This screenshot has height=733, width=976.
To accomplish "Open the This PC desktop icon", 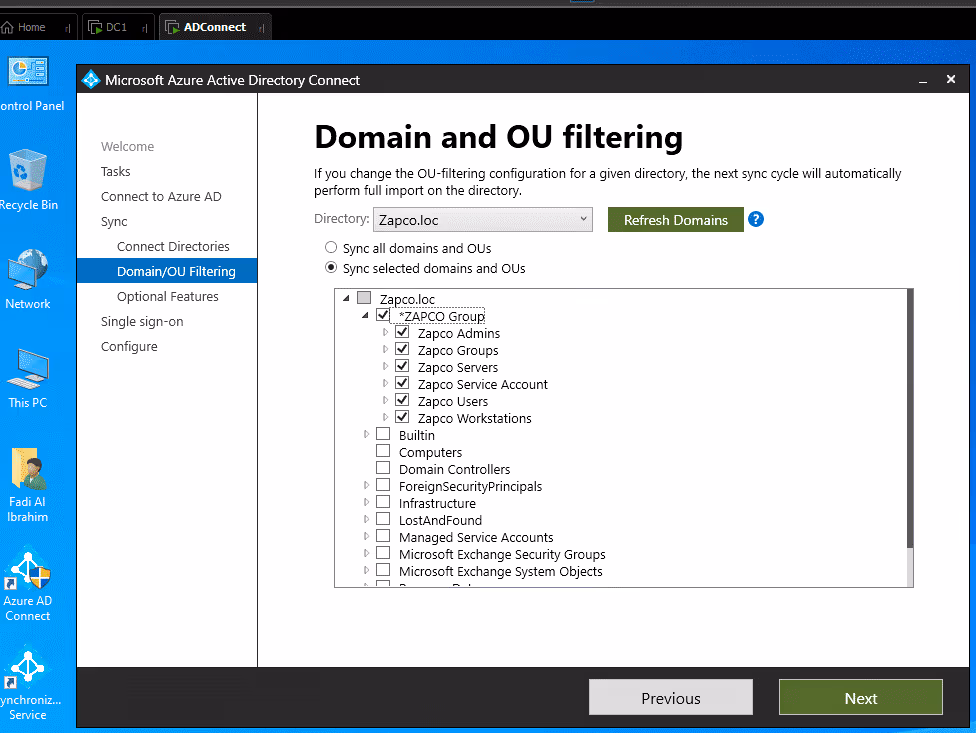I will point(28,368).
